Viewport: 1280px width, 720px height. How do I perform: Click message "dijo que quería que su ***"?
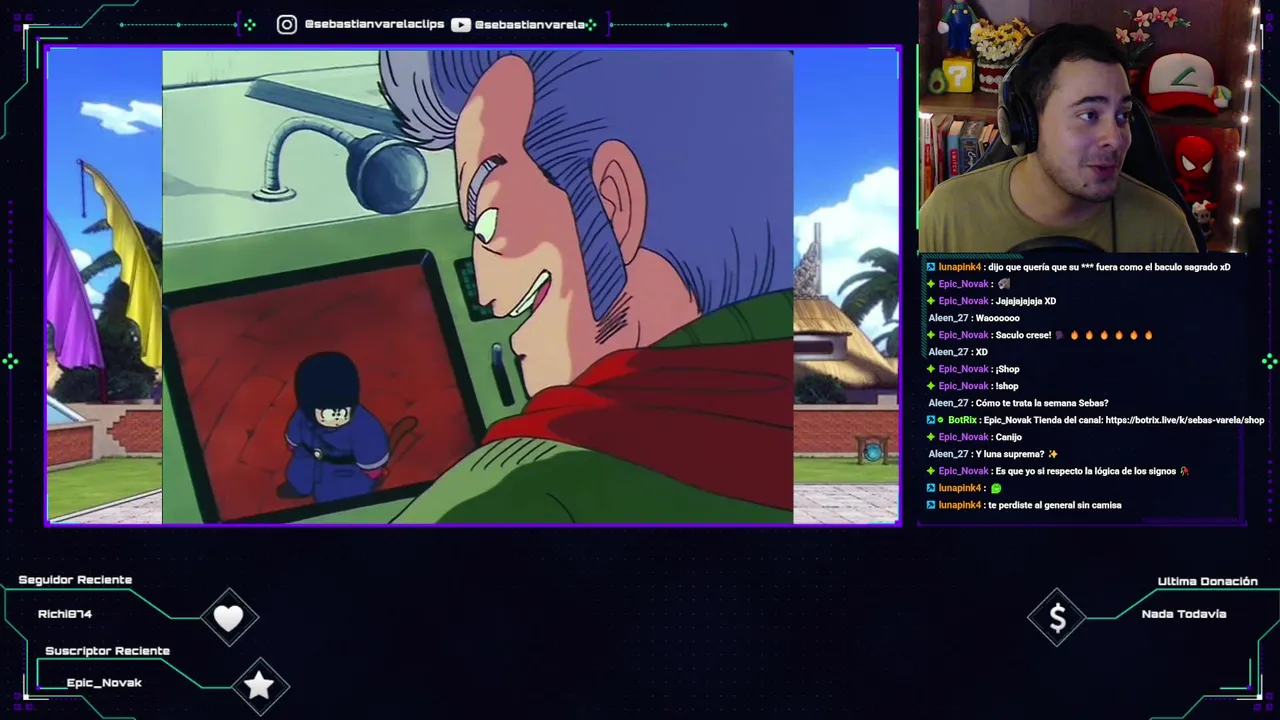coord(1108,267)
